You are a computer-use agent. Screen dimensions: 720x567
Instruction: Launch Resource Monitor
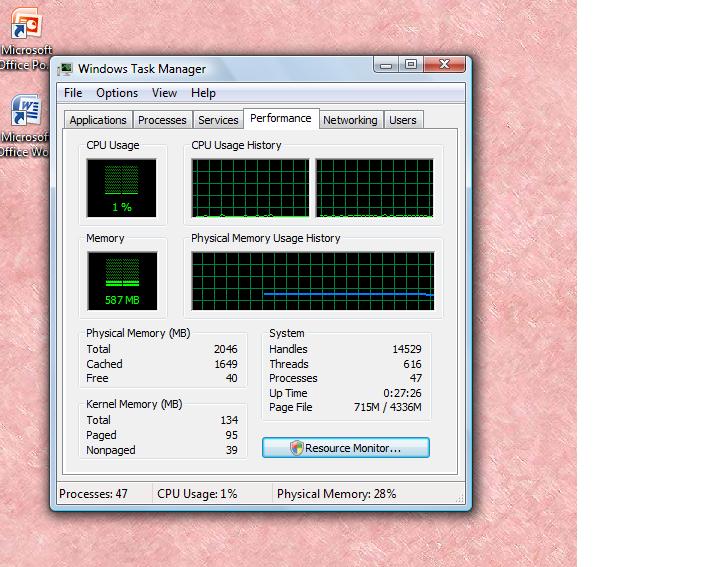(346, 448)
